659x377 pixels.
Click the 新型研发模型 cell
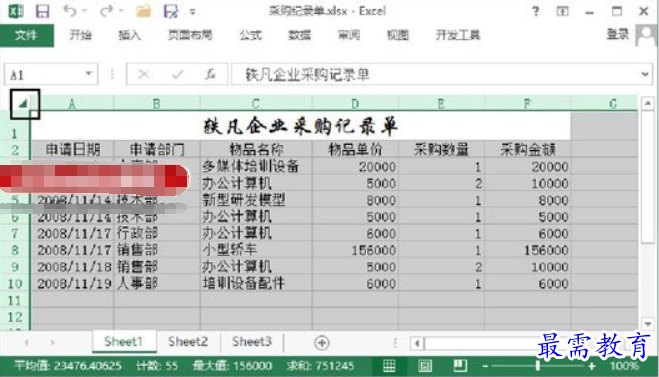[256, 200]
